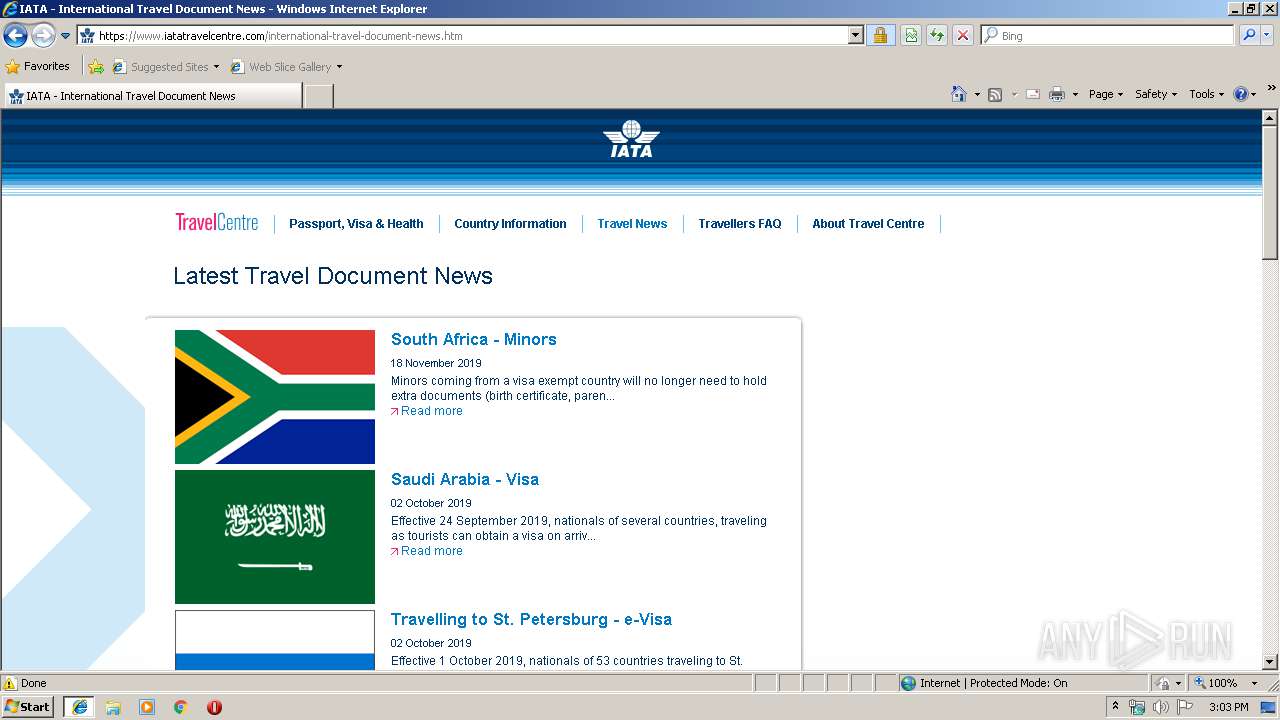Open the Tools menu
1280x720 pixels.
click(x=1206, y=94)
